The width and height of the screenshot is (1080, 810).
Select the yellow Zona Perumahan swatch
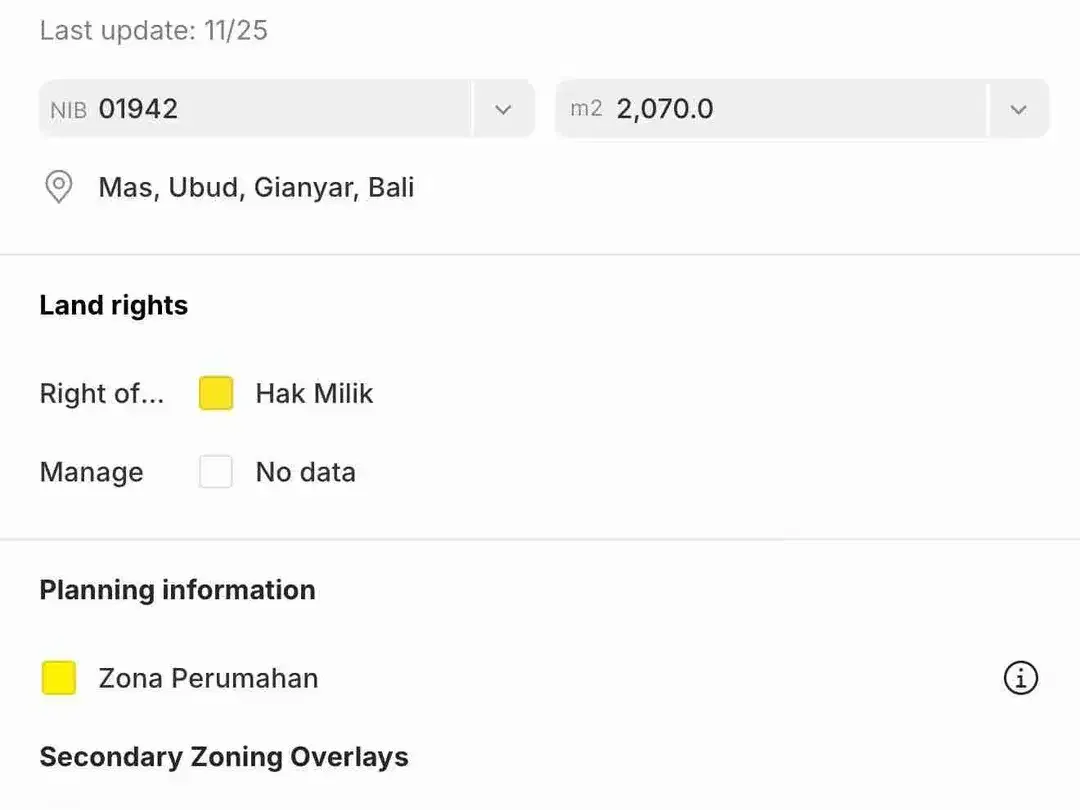point(59,678)
